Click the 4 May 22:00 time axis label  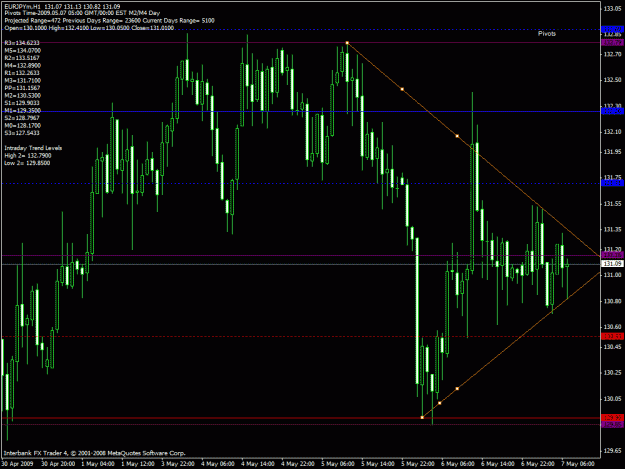pos(298,464)
